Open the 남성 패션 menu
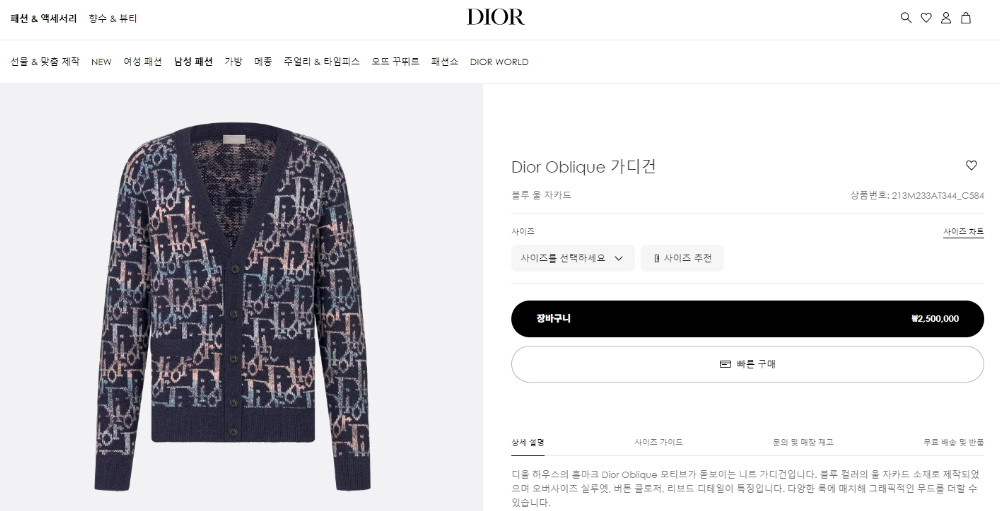 193,62
